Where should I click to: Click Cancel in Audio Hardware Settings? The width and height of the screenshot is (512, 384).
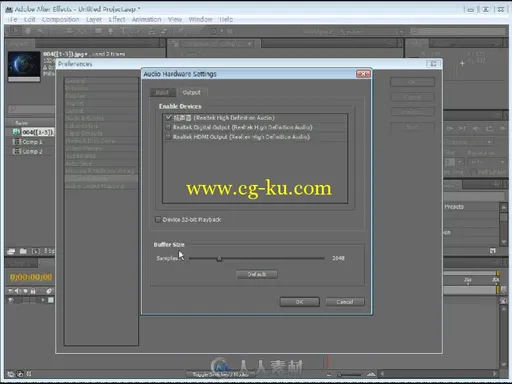[x=345, y=302]
